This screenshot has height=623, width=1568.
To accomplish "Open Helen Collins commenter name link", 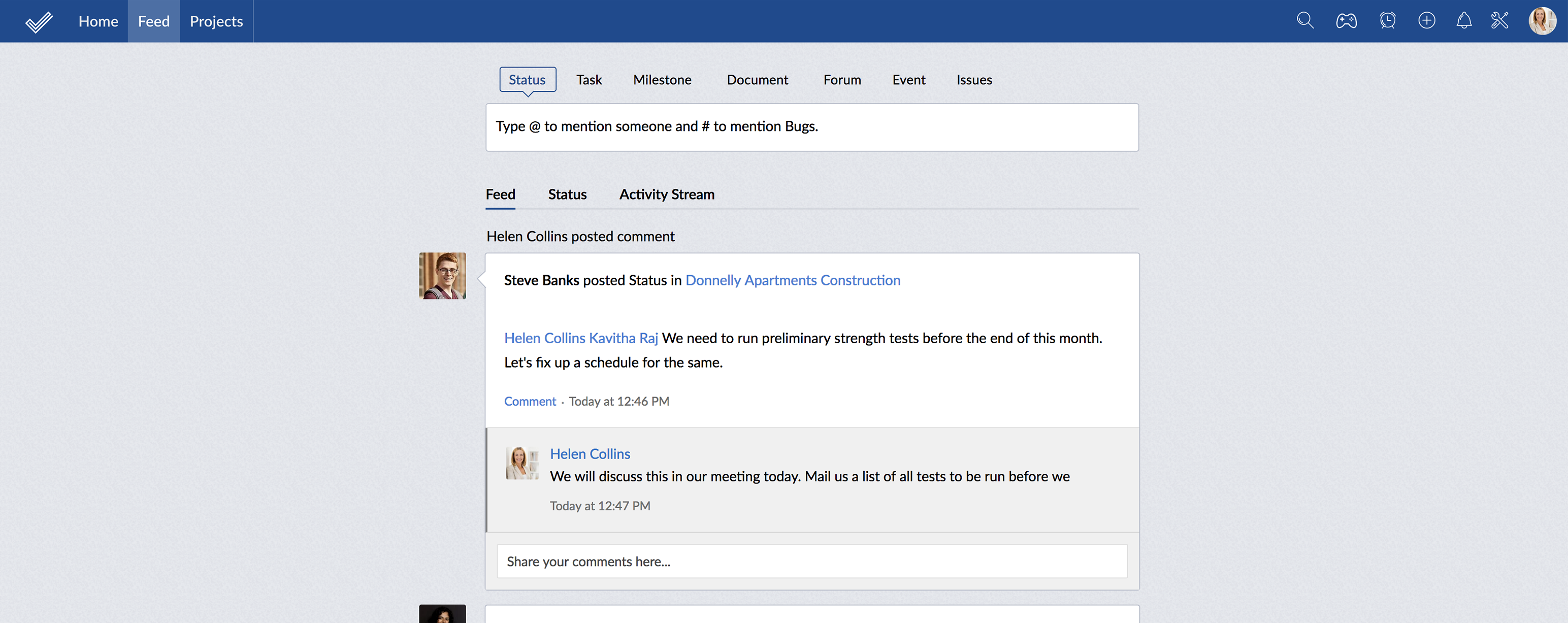I will [x=590, y=454].
